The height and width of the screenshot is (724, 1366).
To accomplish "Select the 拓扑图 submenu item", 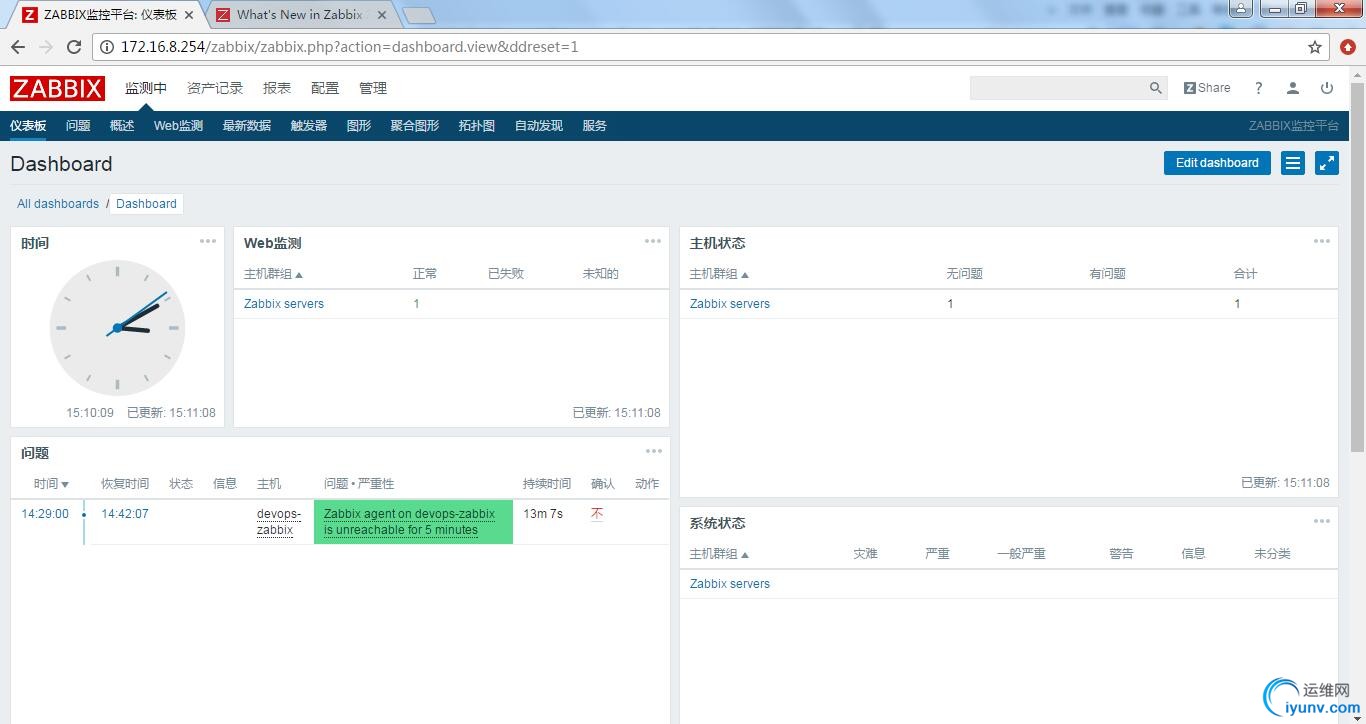I will (x=477, y=126).
